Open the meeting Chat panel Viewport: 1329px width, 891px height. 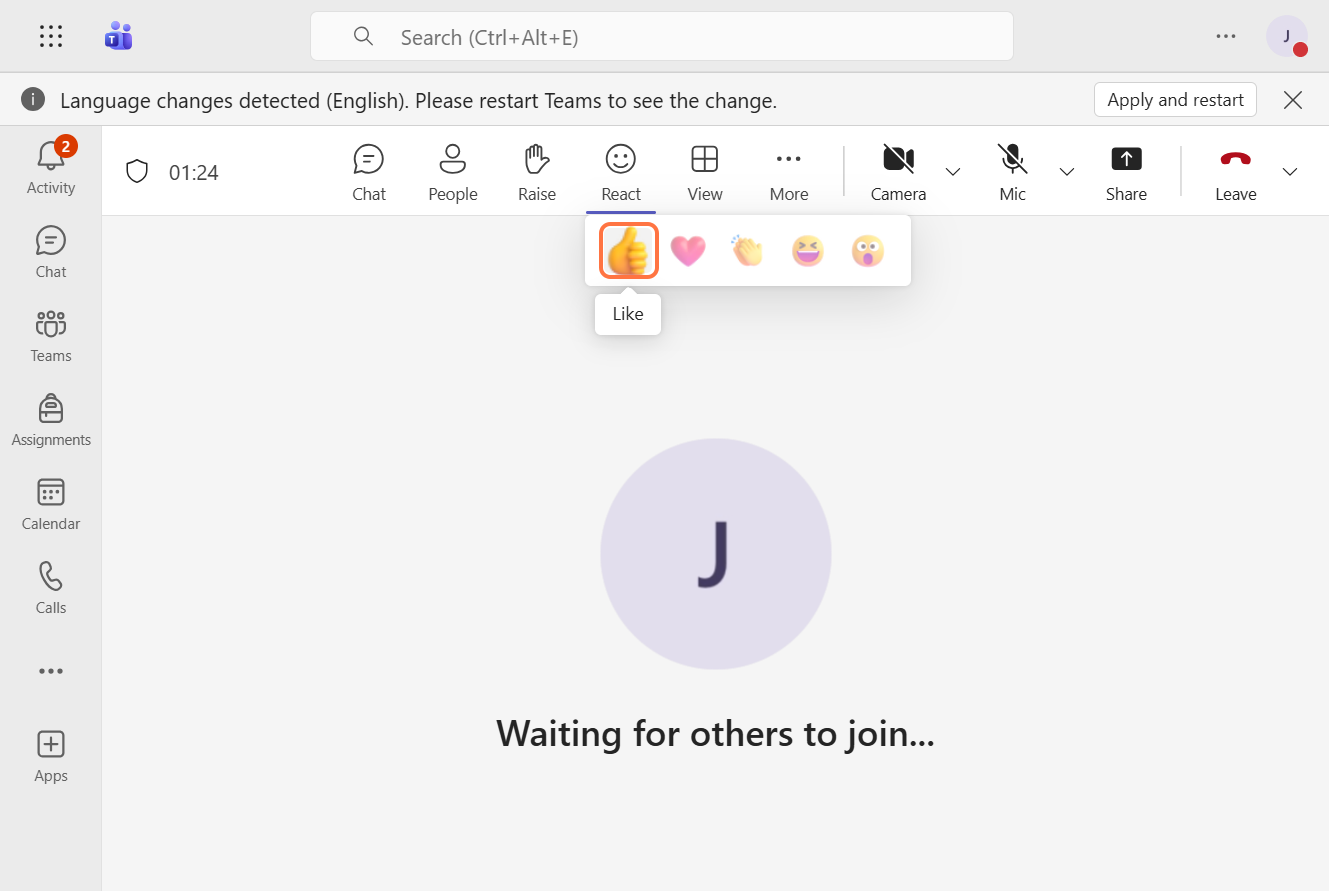[x=369, y=172]
